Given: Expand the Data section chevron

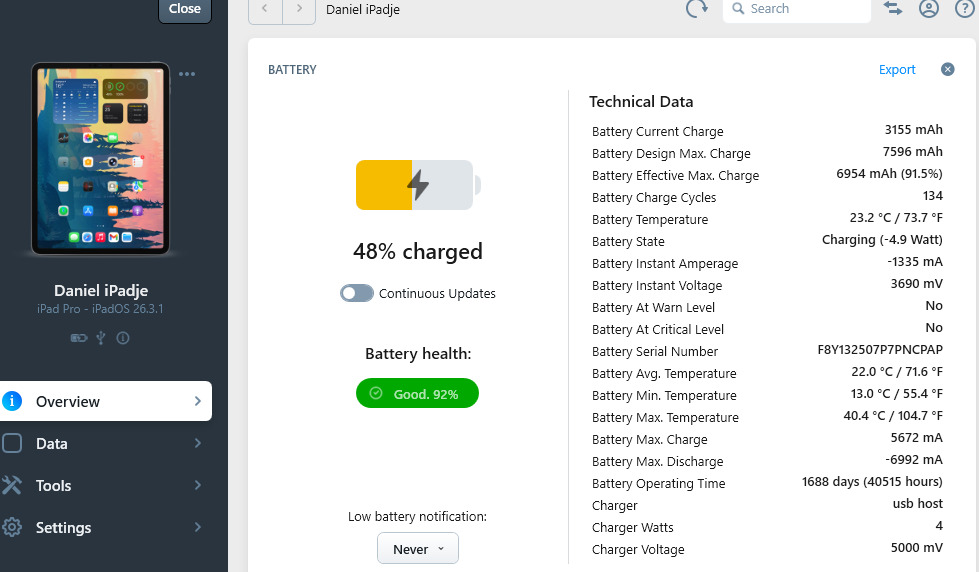Looking at the screenshot, I should tap(198, 443).
